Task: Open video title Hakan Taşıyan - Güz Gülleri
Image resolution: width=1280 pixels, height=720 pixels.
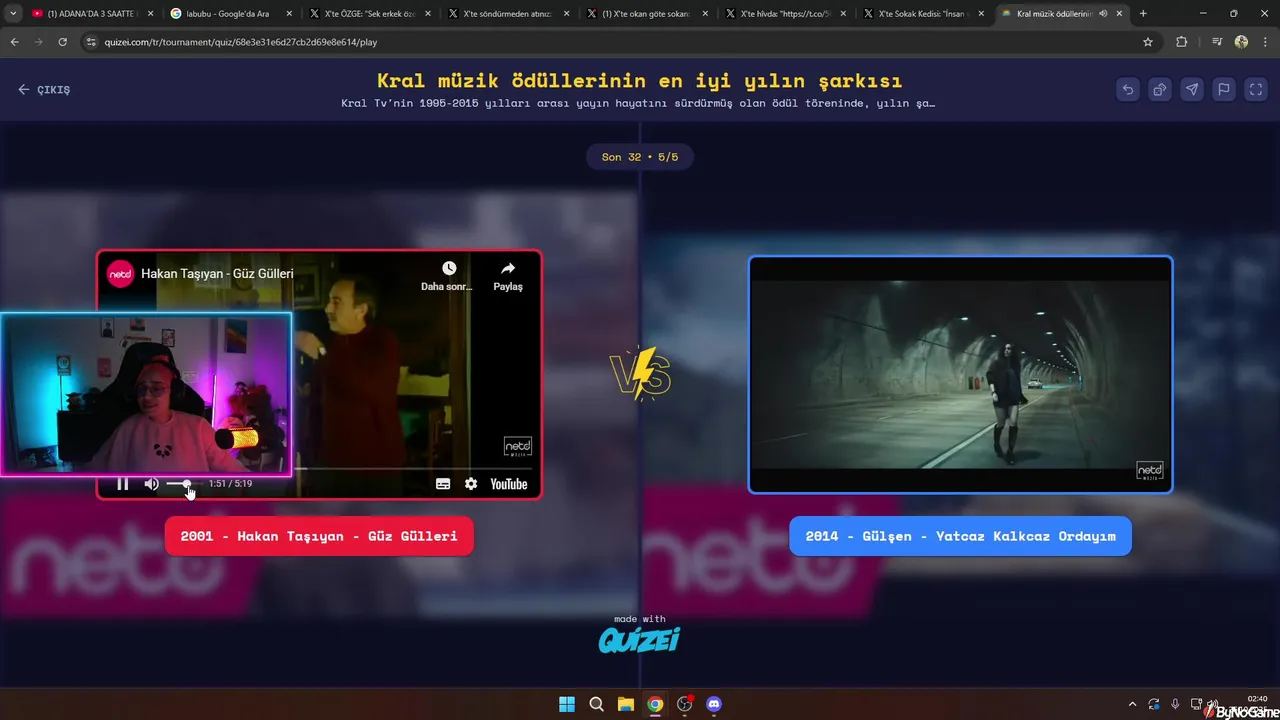Action: 217,274
